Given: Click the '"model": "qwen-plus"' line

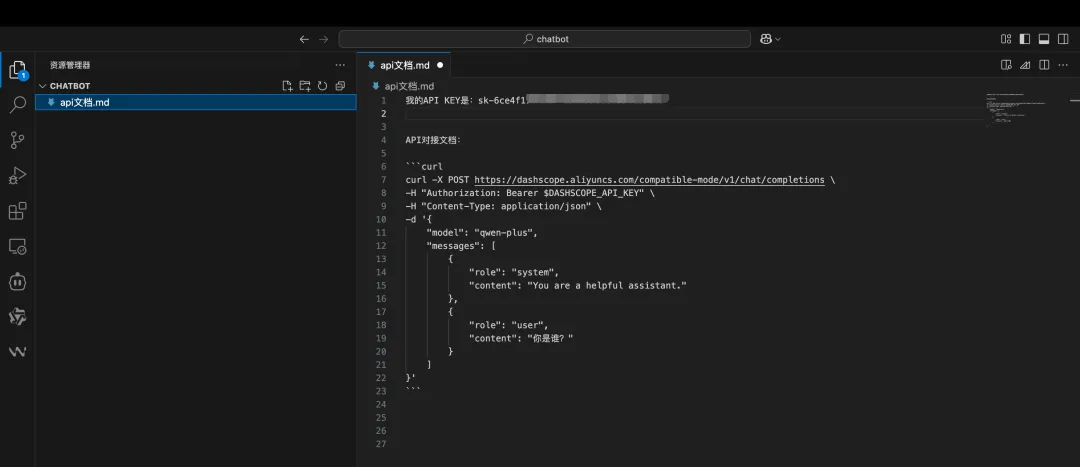Looking at the screenshot, I should [481, 233].
